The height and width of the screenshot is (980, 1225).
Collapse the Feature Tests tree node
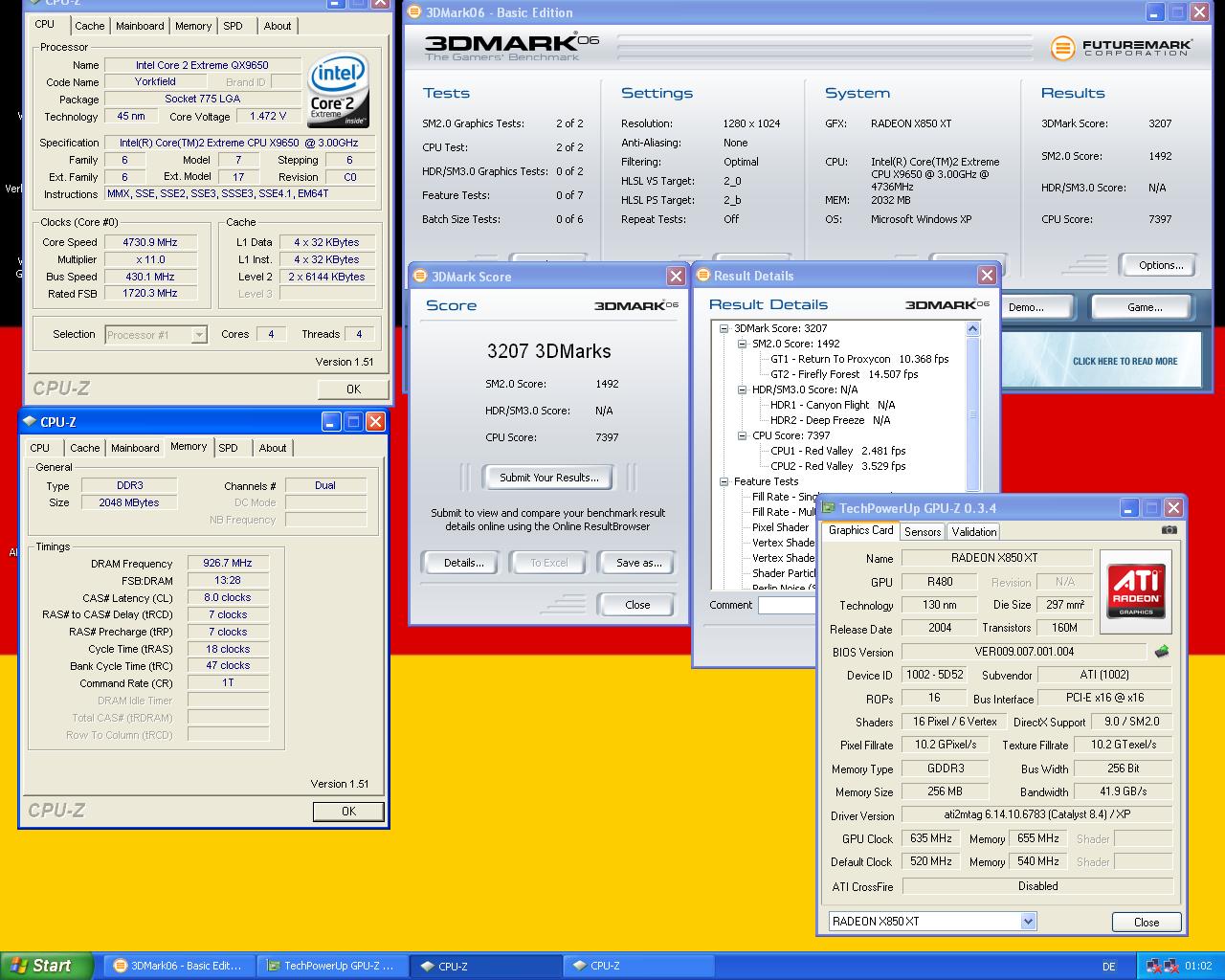coord(724,481)
